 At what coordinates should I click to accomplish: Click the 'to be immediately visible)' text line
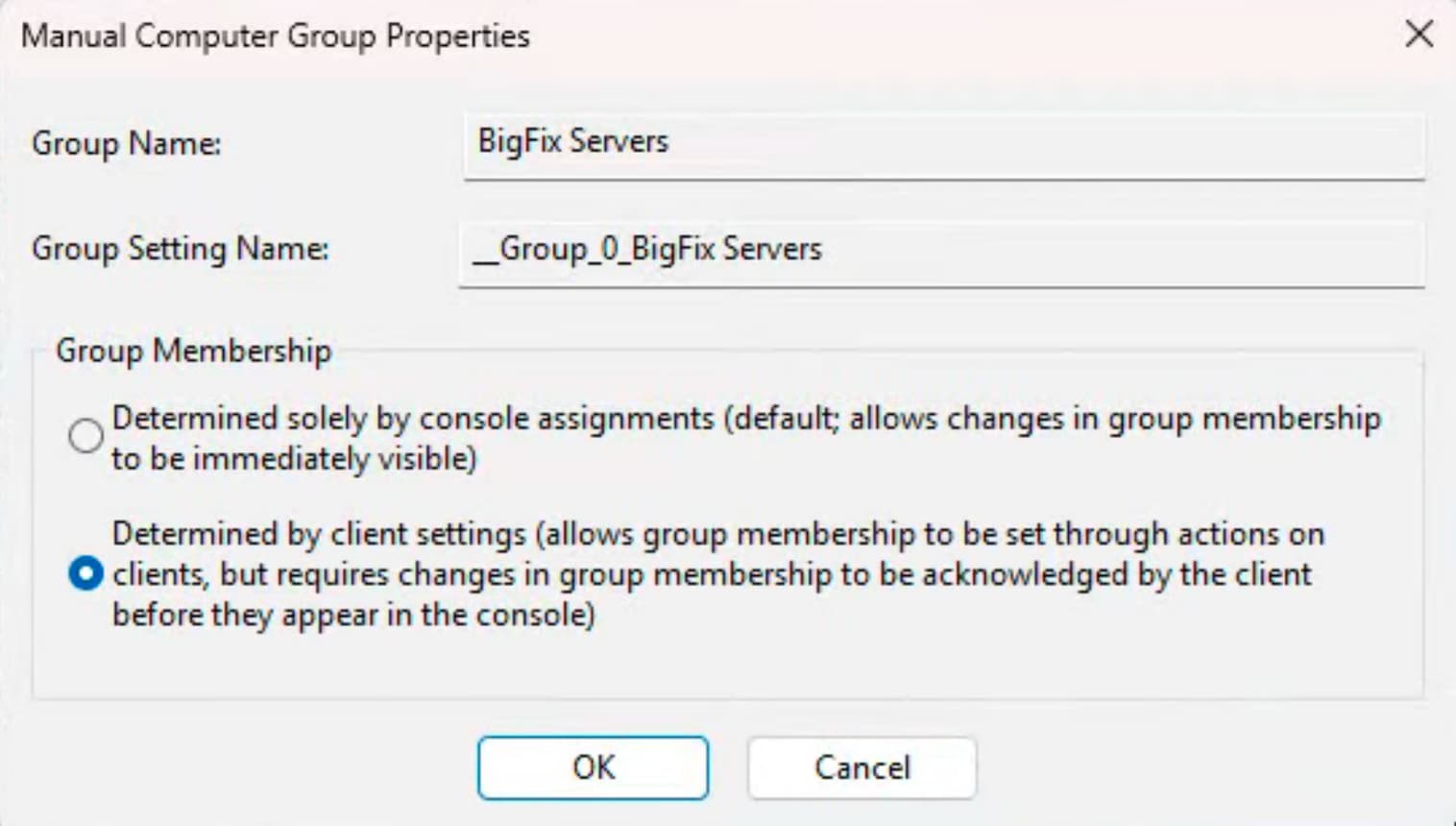294,459
